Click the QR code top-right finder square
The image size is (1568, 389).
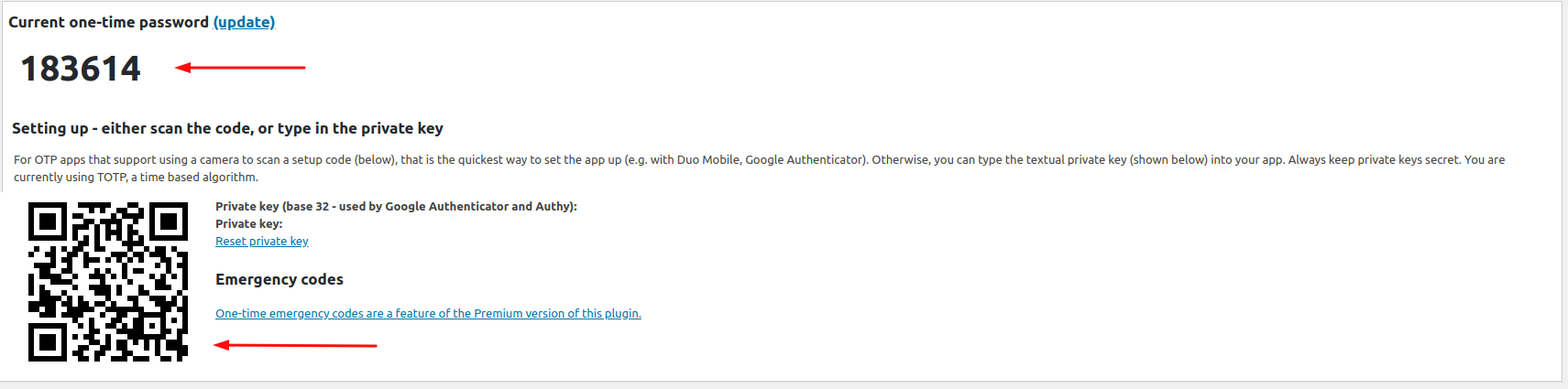169,222
